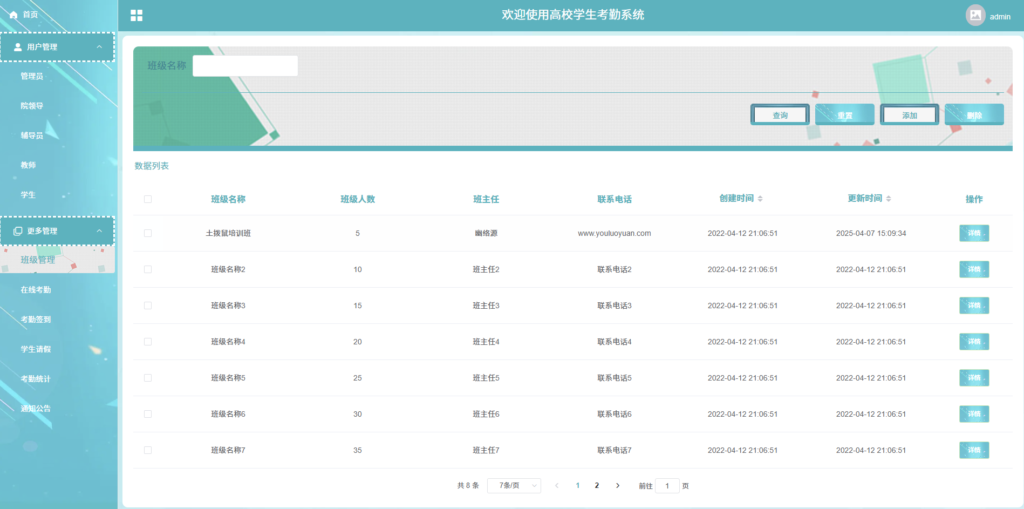Image resolution: width=1024 pixels, height=509 pixels.
Task: Open 详情 for 班级名称3
Action: [974, 305]
